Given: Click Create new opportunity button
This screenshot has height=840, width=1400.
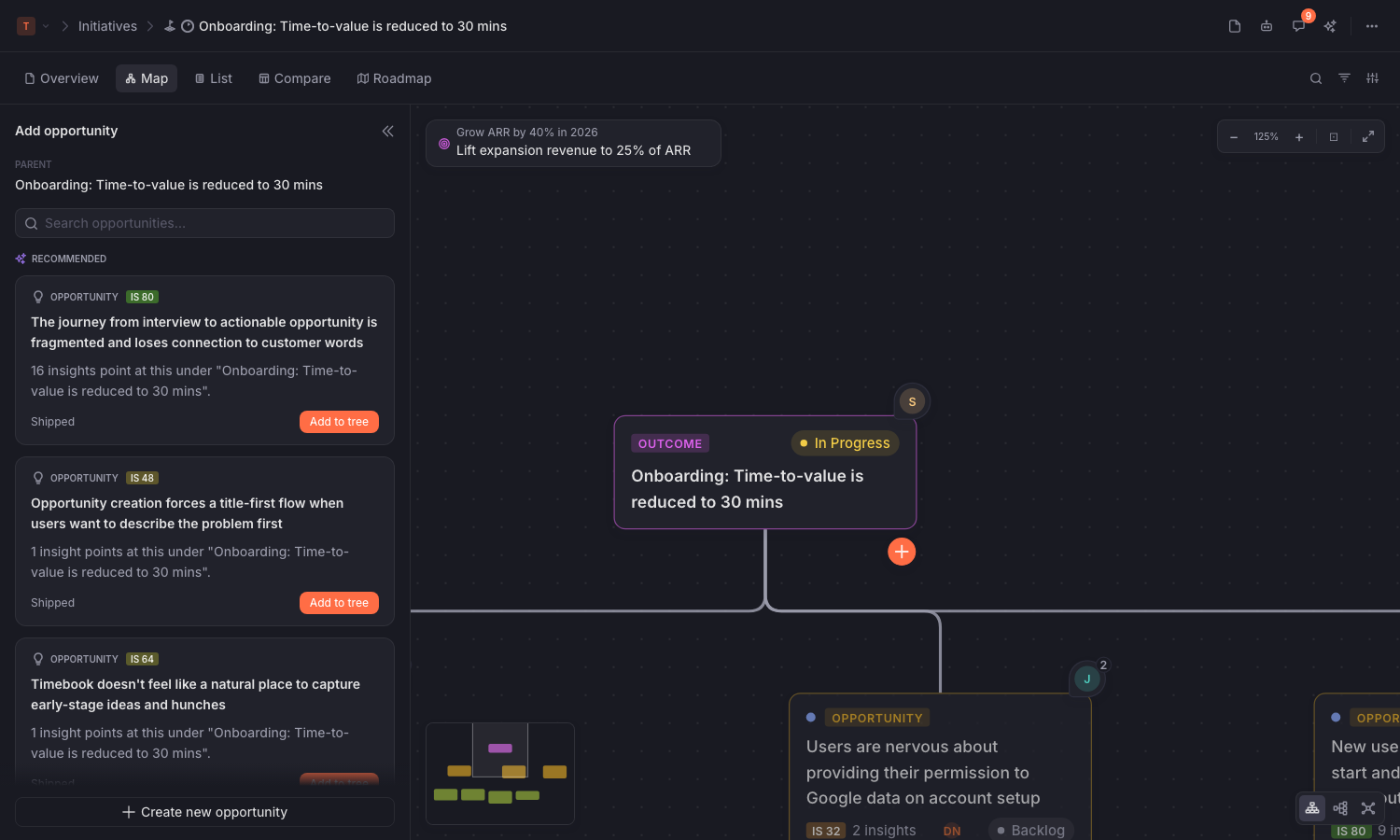Looking at the screenshot, I should point(204,812).
